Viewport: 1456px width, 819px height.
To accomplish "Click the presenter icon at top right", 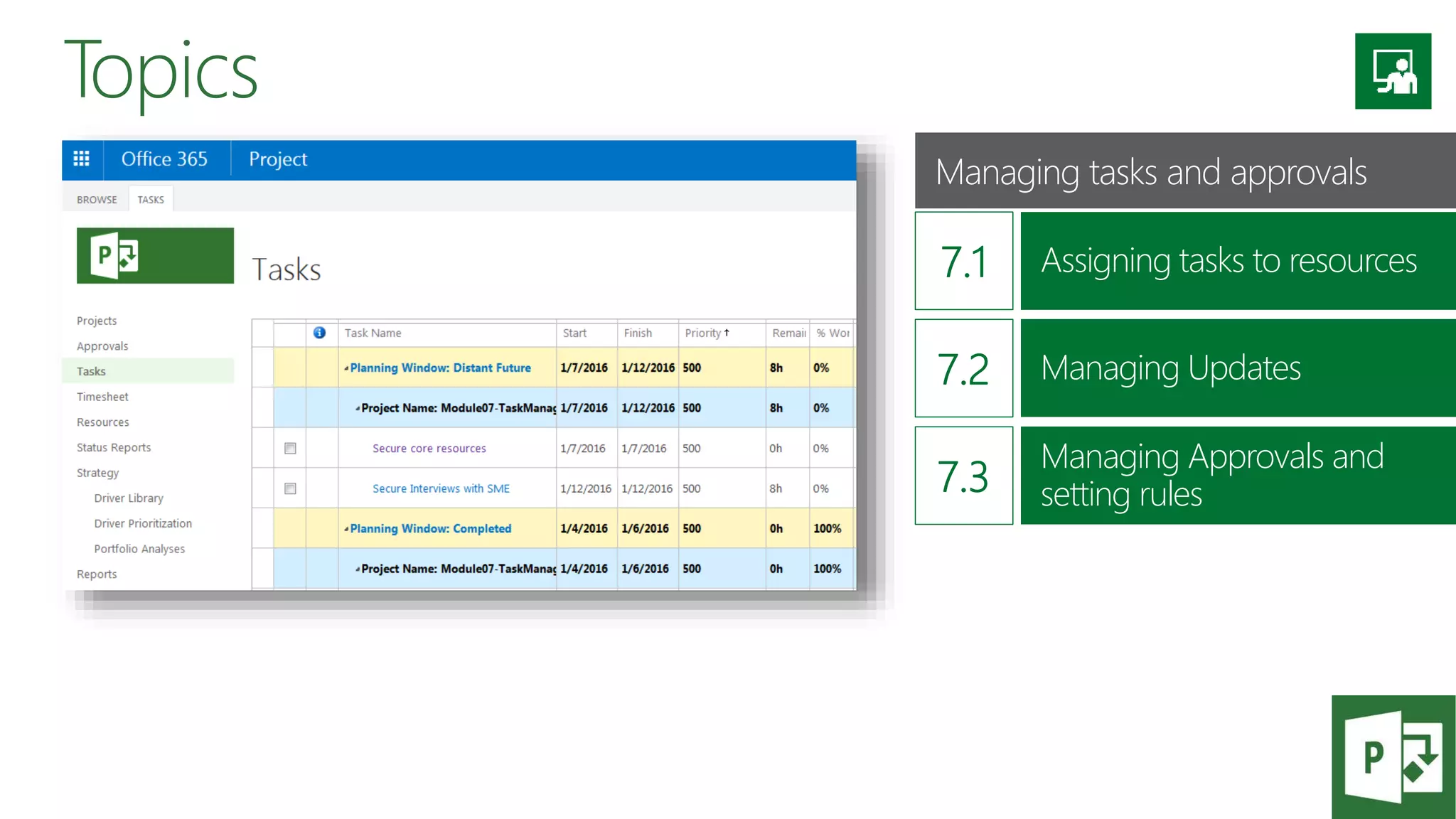I will pos(1393,71).
